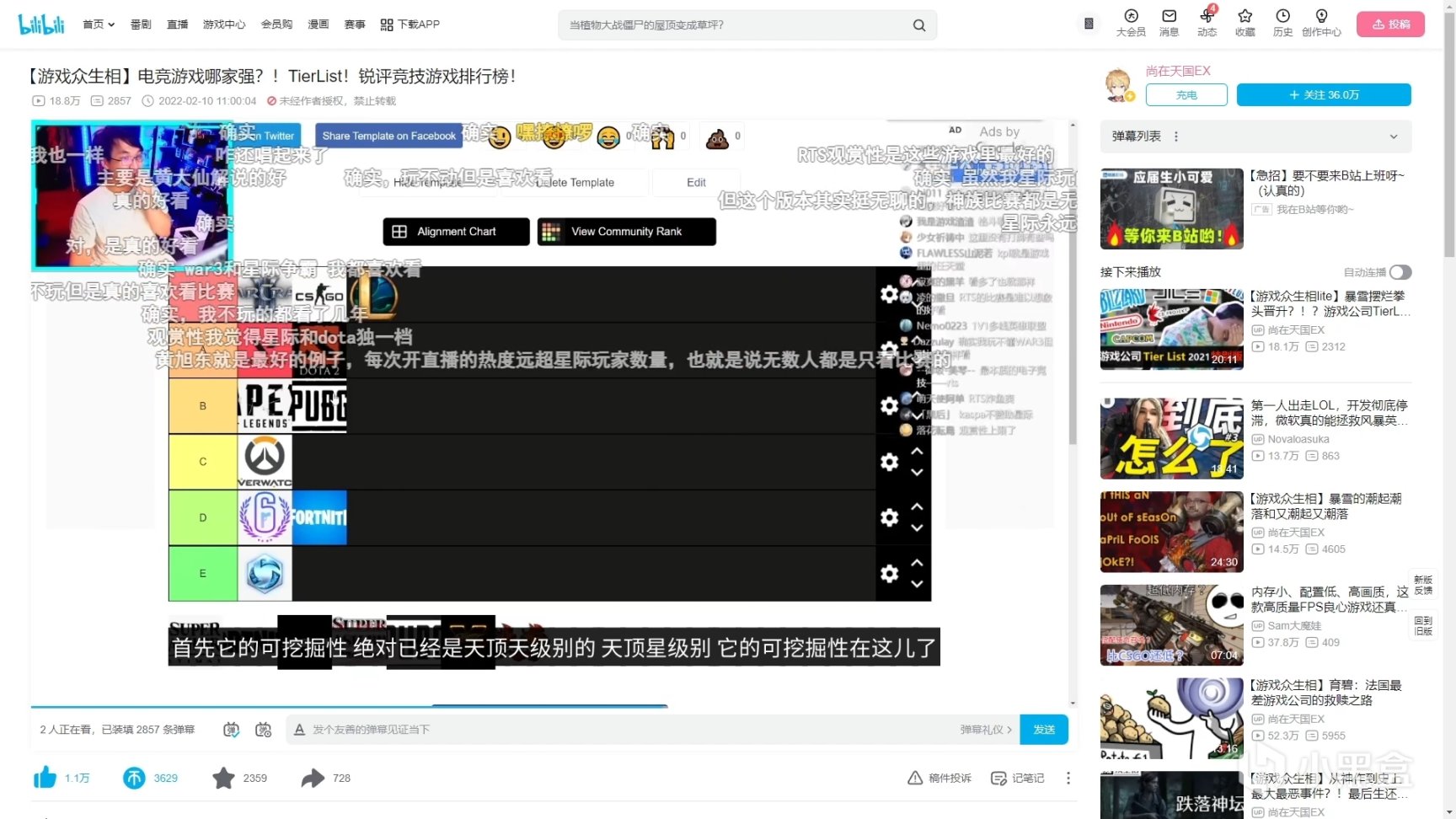
Task: Open uploader link Sam大魔娃
Action: click(1294, 625)
